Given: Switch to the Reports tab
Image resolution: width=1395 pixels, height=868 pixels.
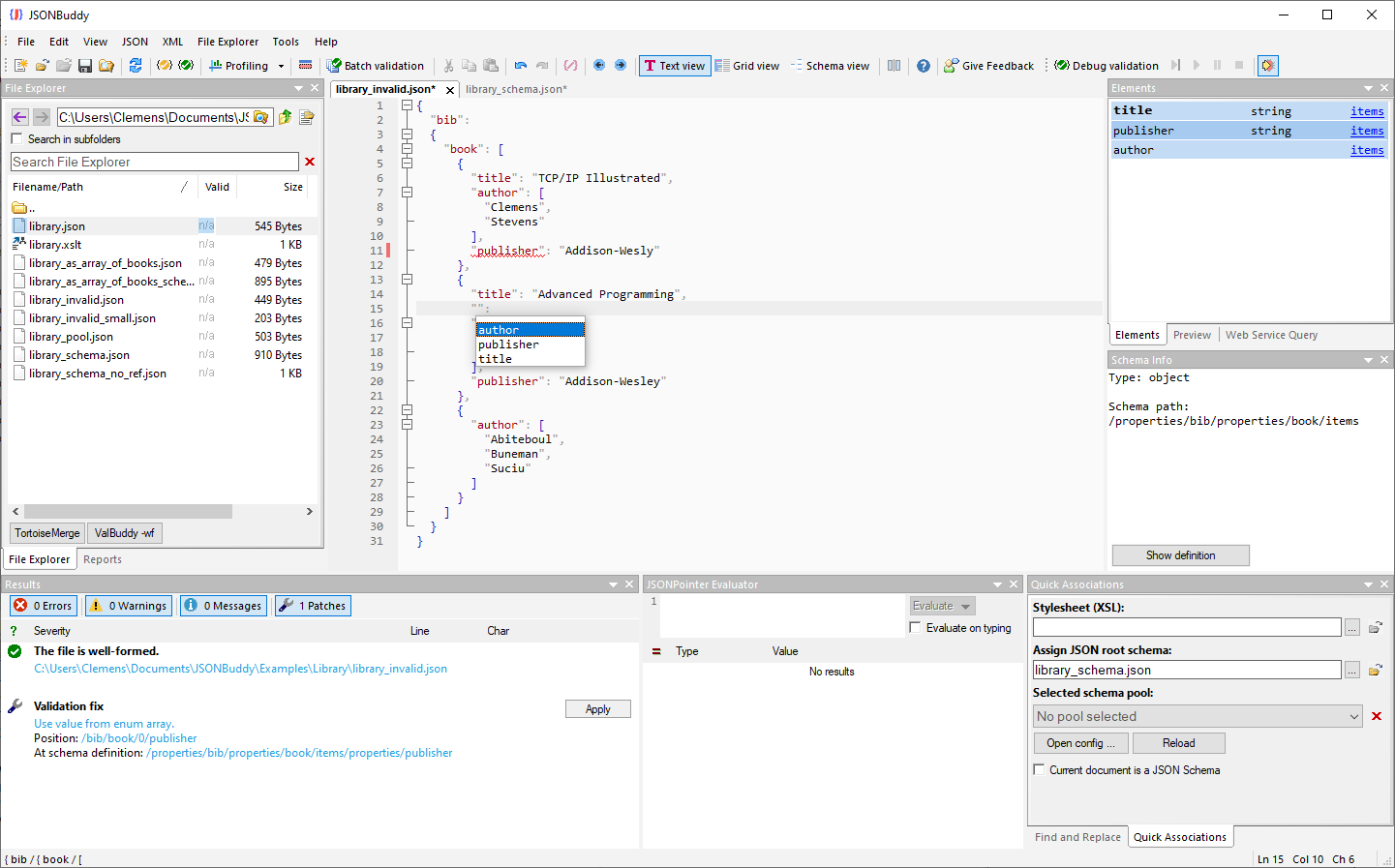Looking at the screenshot, I should (x=103, y=559).
